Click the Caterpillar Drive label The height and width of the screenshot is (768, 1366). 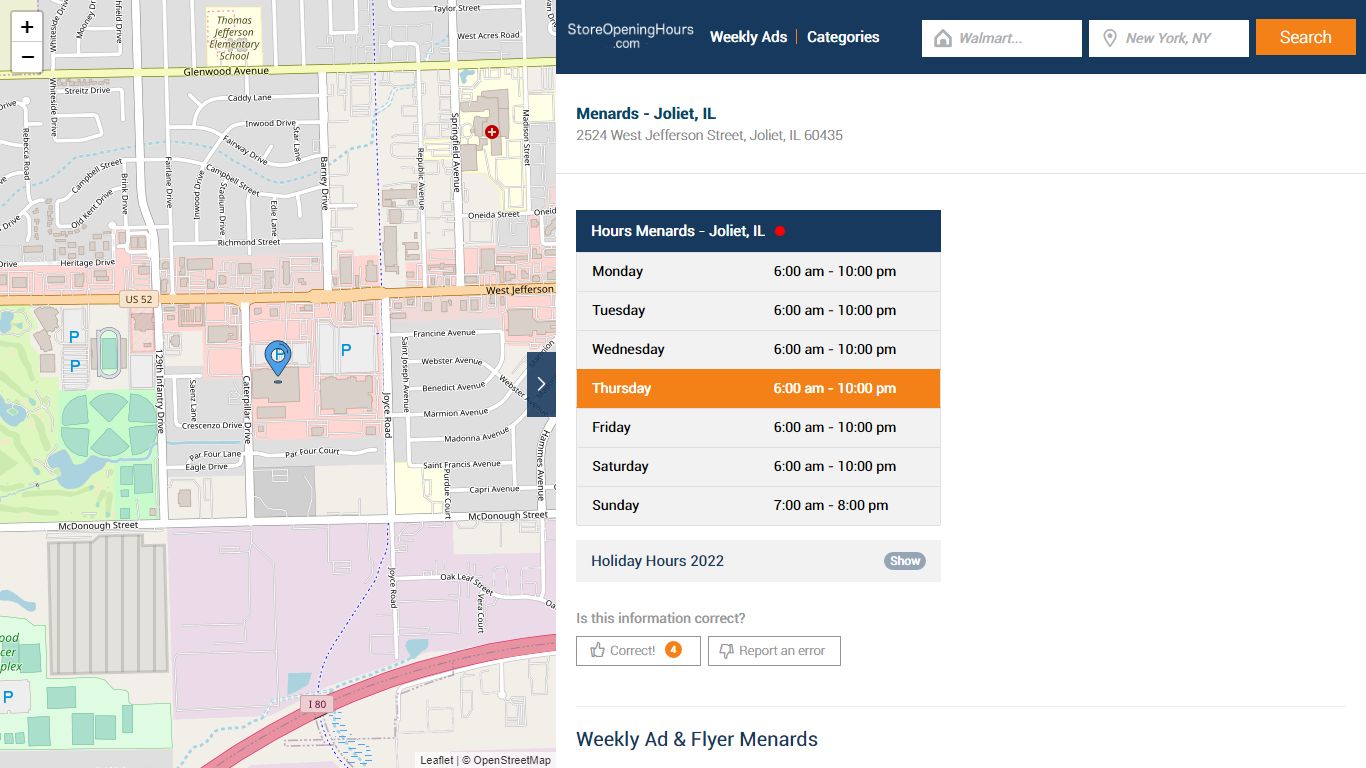[x=246, y=410]
